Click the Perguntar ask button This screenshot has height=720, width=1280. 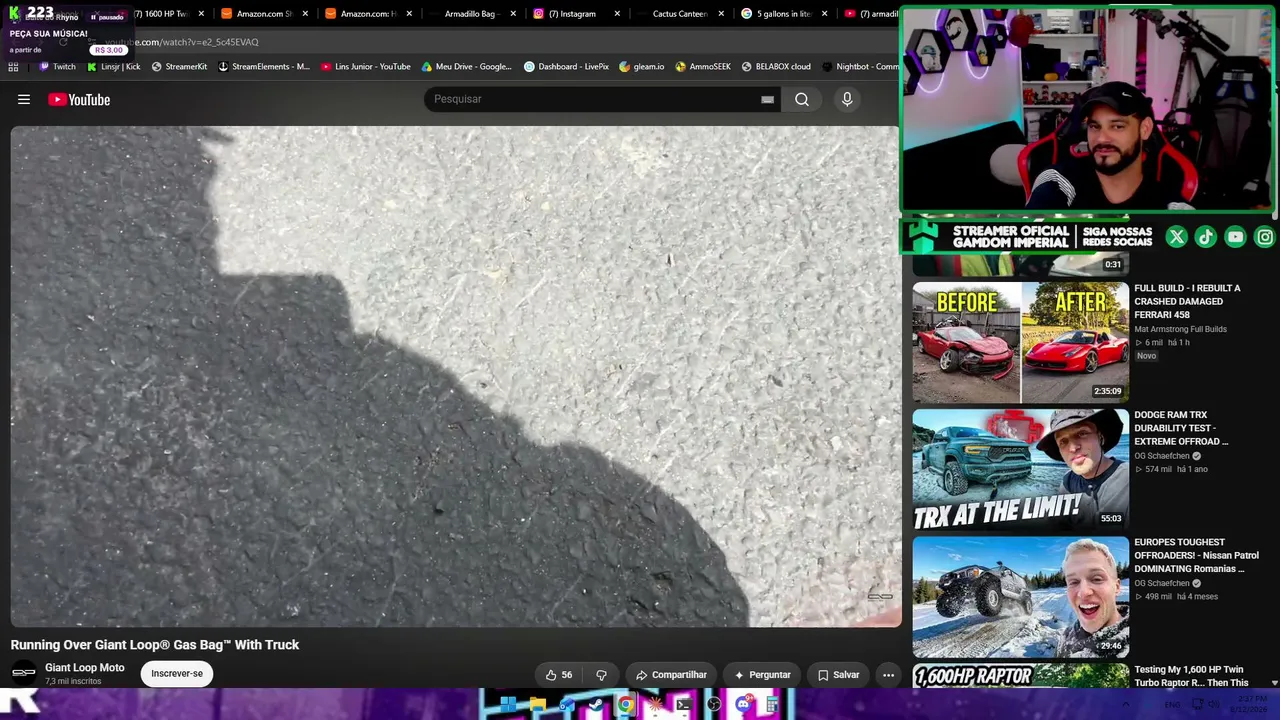(762, 675)
